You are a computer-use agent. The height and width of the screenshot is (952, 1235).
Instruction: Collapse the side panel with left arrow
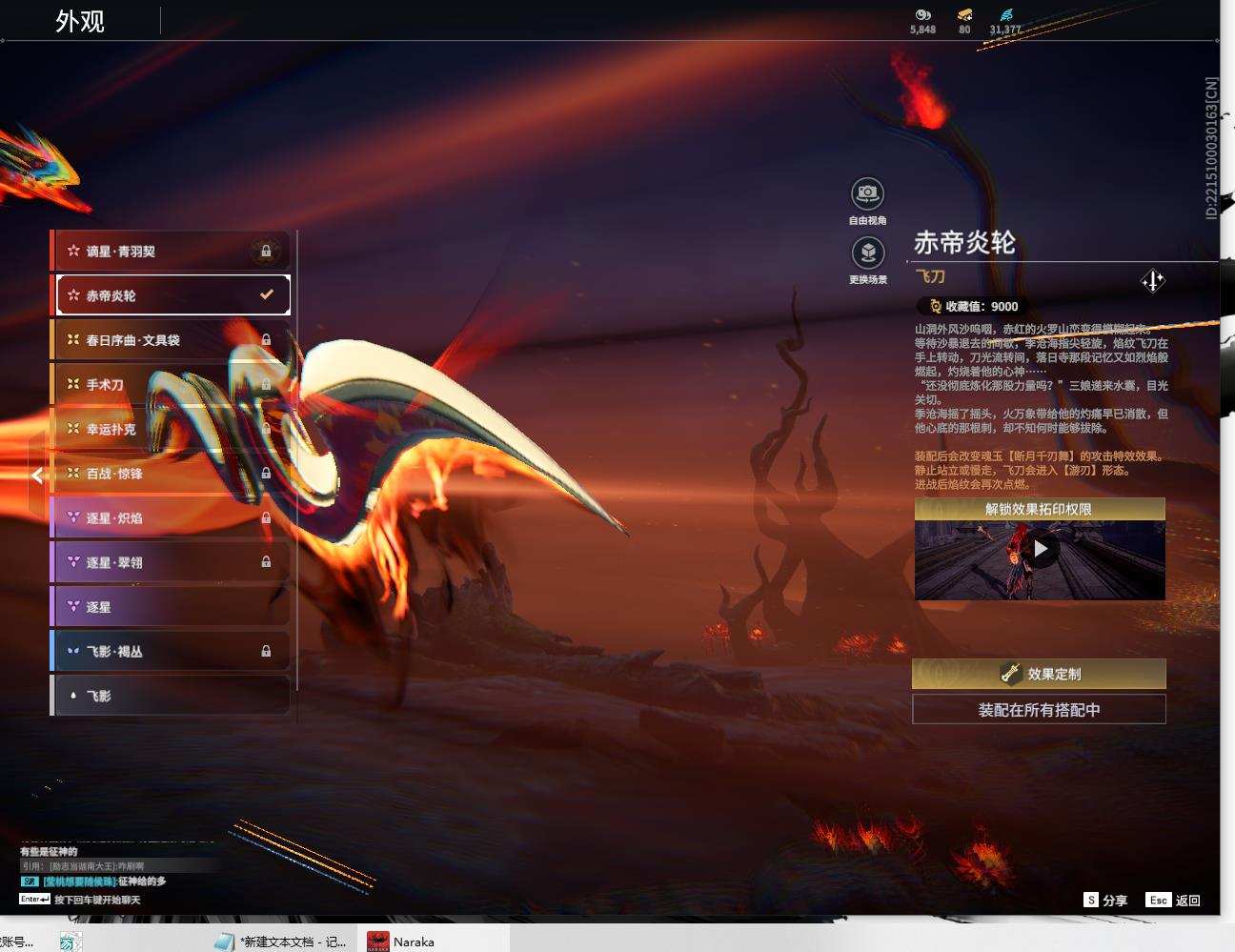[36, 476]
